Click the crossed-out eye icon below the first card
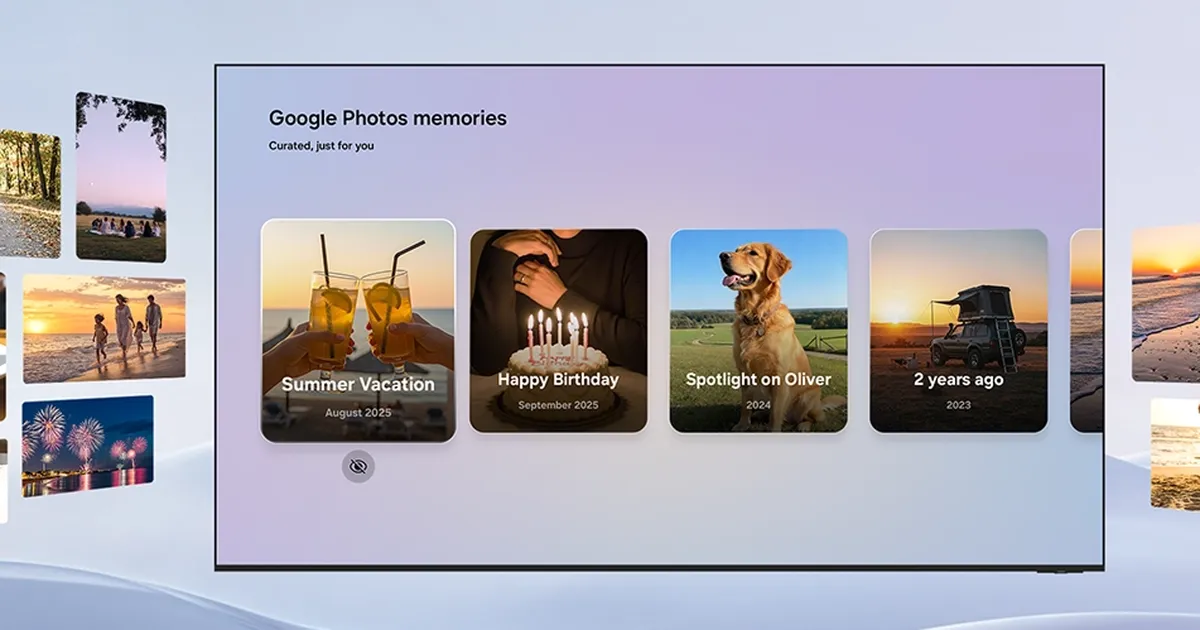The width and height of the screenshot is (1200, 630). (x=358, y=466)
